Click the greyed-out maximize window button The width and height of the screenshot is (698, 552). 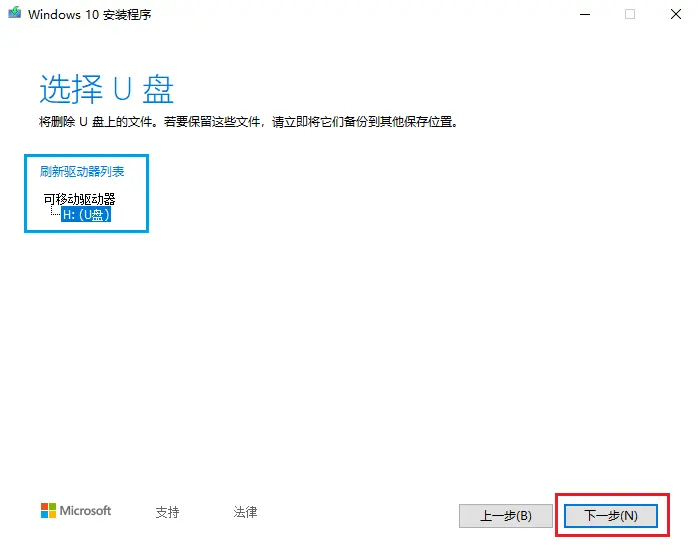coord(630,15)
